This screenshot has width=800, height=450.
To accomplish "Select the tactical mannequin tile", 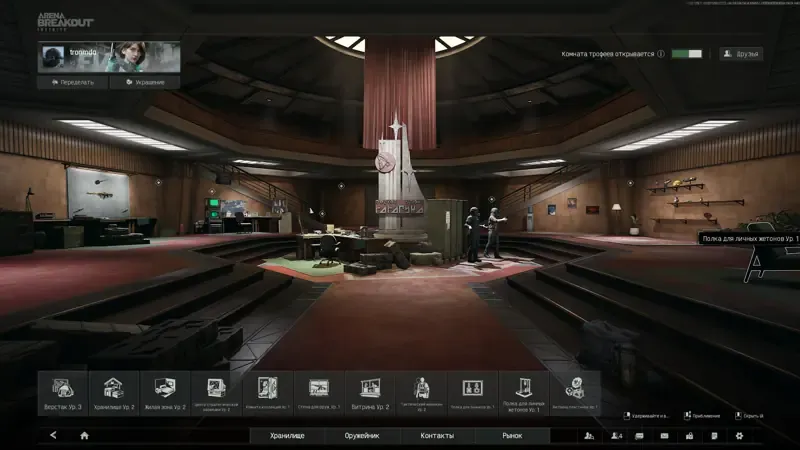I will pos(421,393).
